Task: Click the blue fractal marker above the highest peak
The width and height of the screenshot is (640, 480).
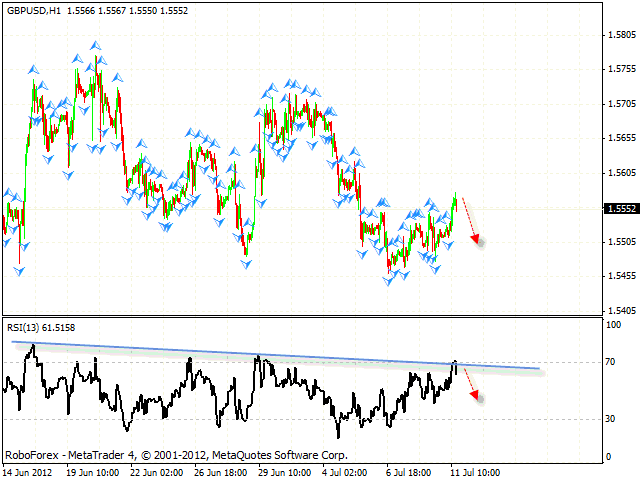Action: [x=95, y=45]
